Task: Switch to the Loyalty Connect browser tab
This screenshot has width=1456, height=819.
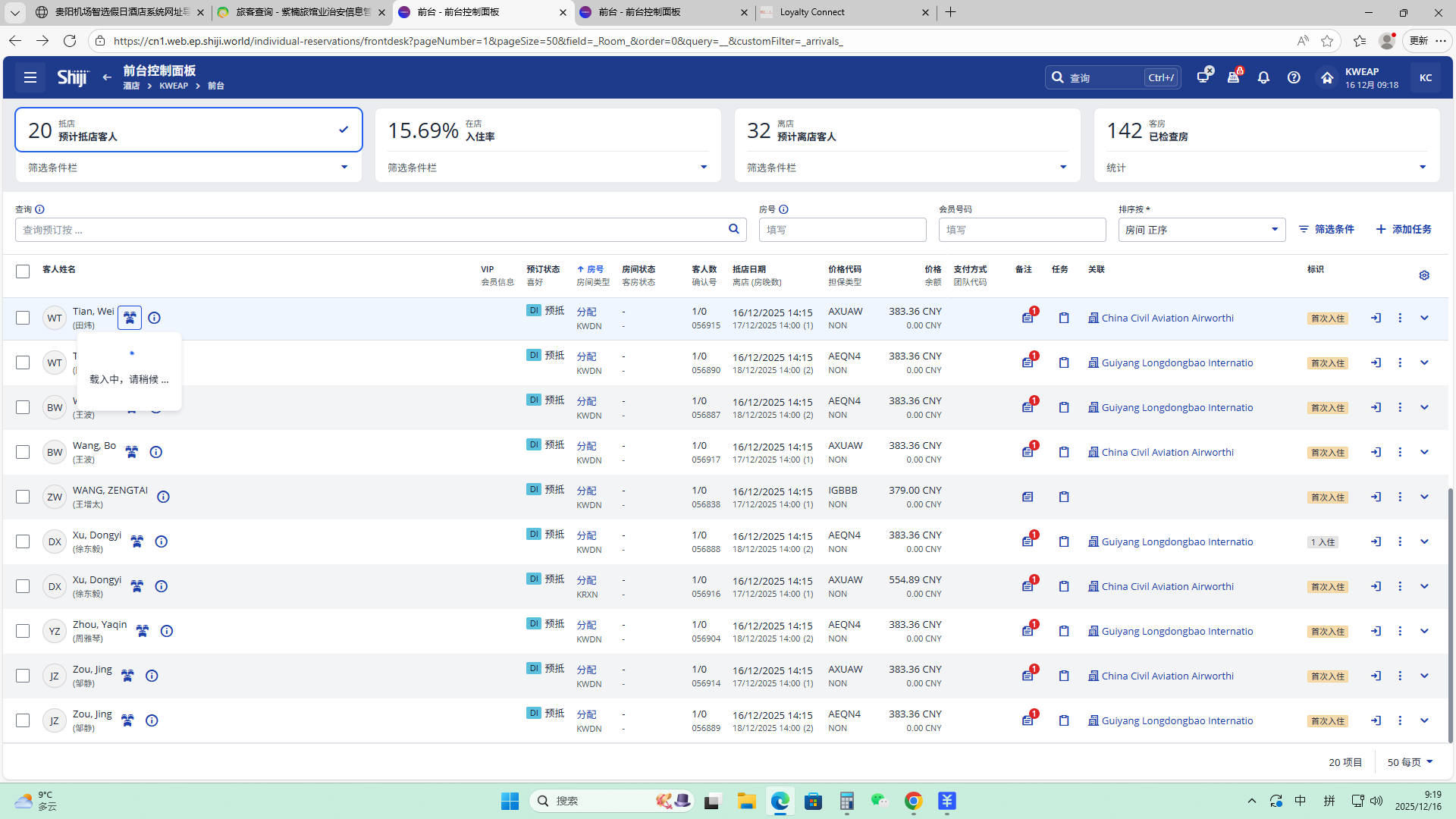Action: tap(842, 12)
